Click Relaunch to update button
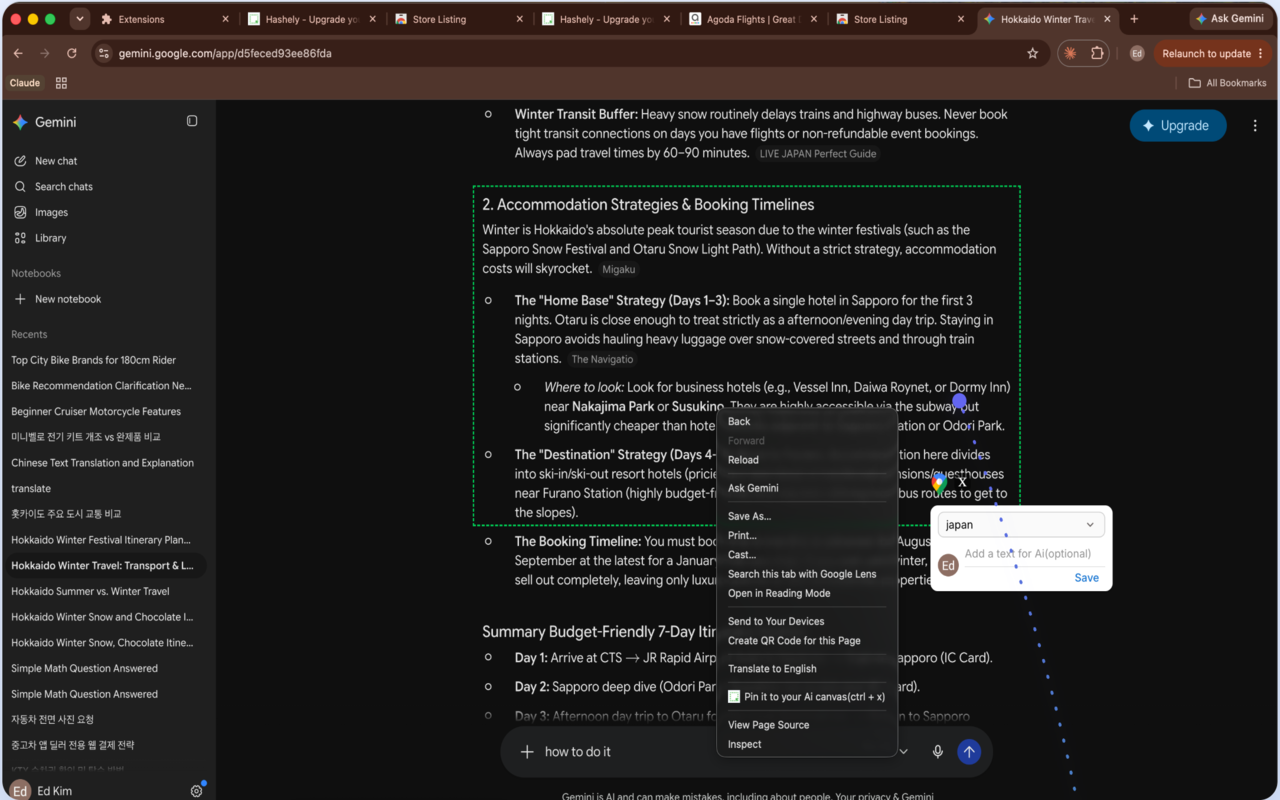The width and height of the screenshot is (1280, 800). pos(1211,53)
